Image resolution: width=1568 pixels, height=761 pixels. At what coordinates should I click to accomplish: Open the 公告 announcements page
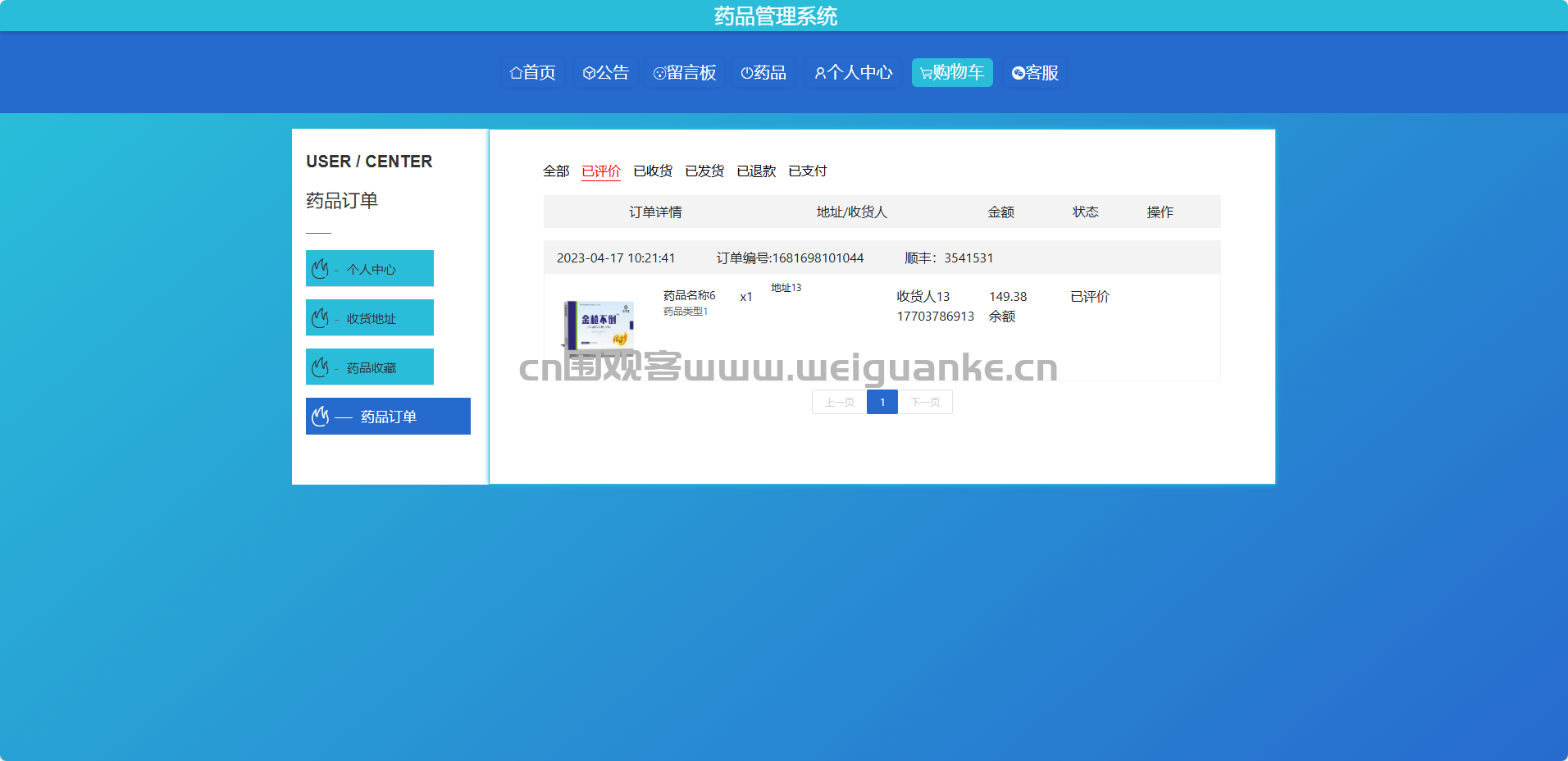coord(606,73)
